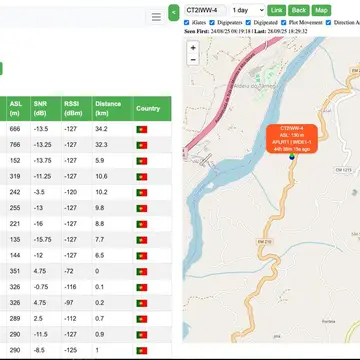Open the hamburger navigation menu
This screenshot has height=360, width=360.
tap(156, 17)
